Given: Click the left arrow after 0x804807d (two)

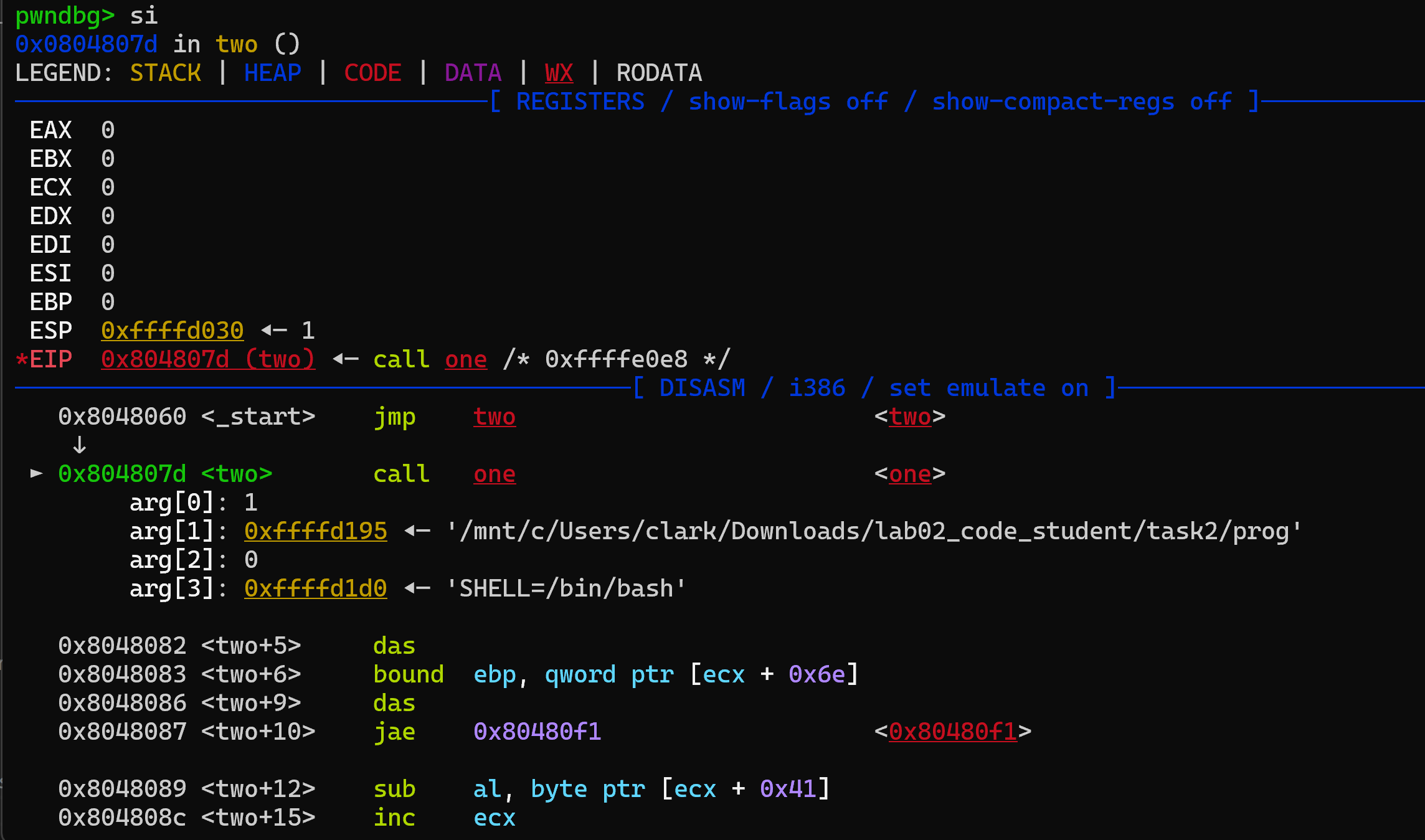Looking at the screenshot, I should pyautogui.click(x=345, y=359).
